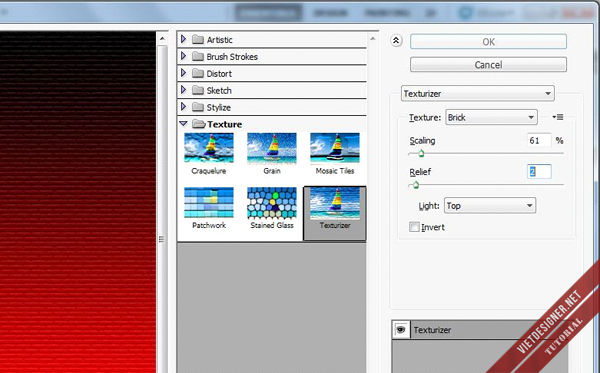Apply the Stained Glass filter thumbnail
The height and width of the screenshot is (373, 600).
tap(272, 202)
